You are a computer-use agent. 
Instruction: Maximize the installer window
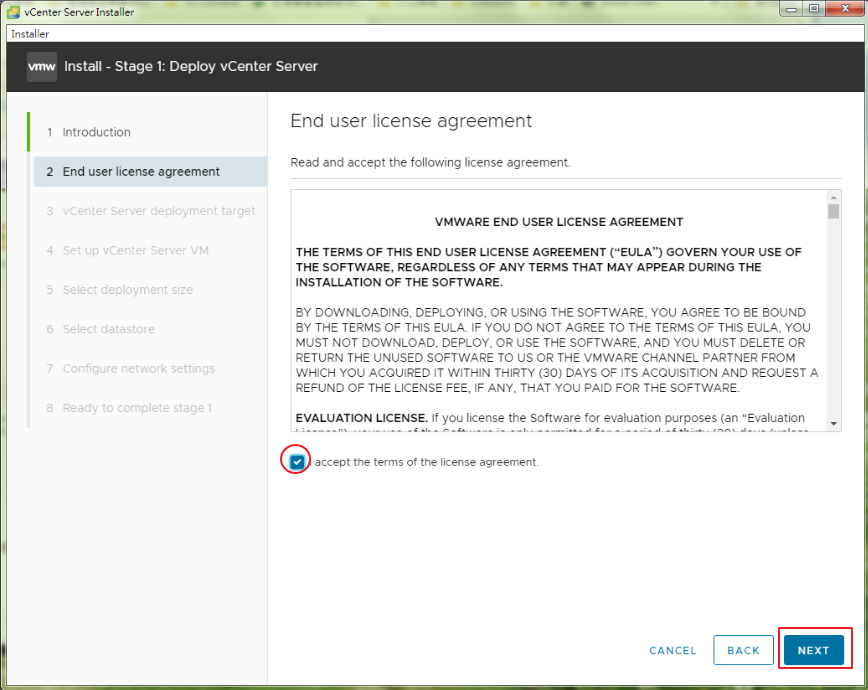[x=814, y=9]
